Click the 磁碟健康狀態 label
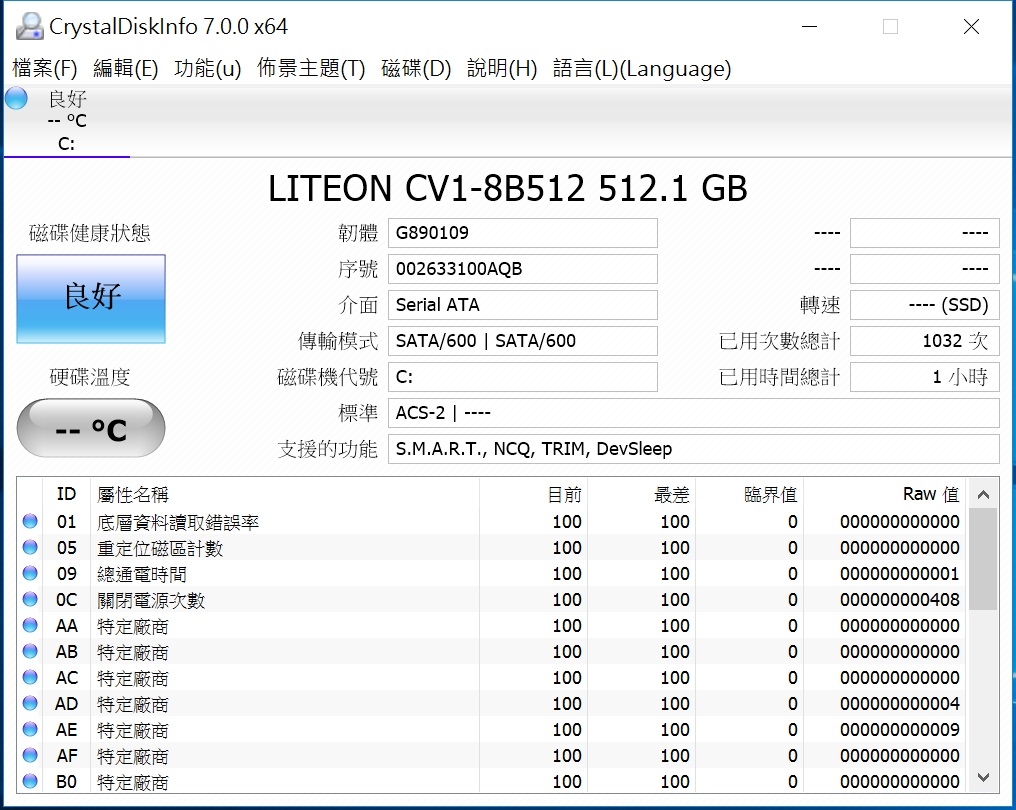The image size is (1016, 810). tap(89, 233)
